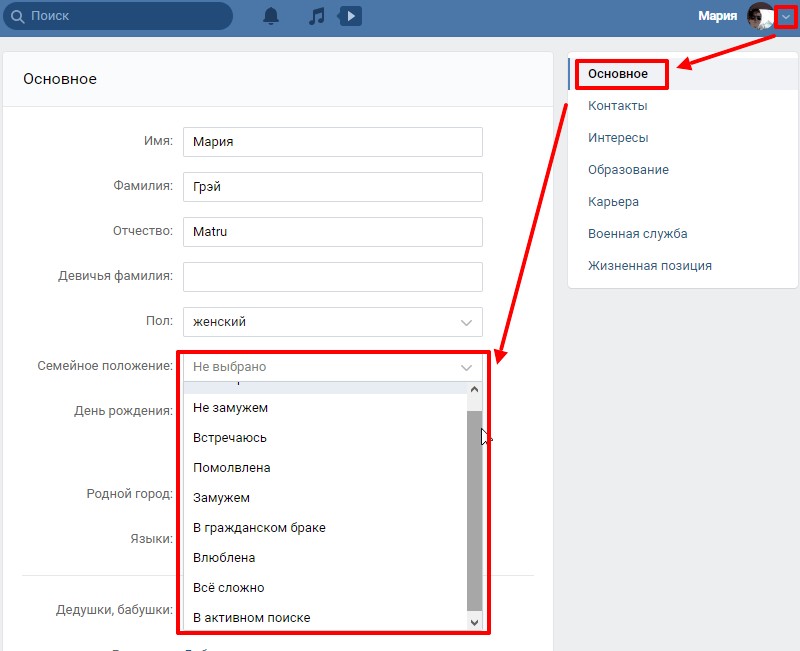Screen dimensions: 800x651
Task: Open the Жизненная позиция section
Action: pos(649,266)
